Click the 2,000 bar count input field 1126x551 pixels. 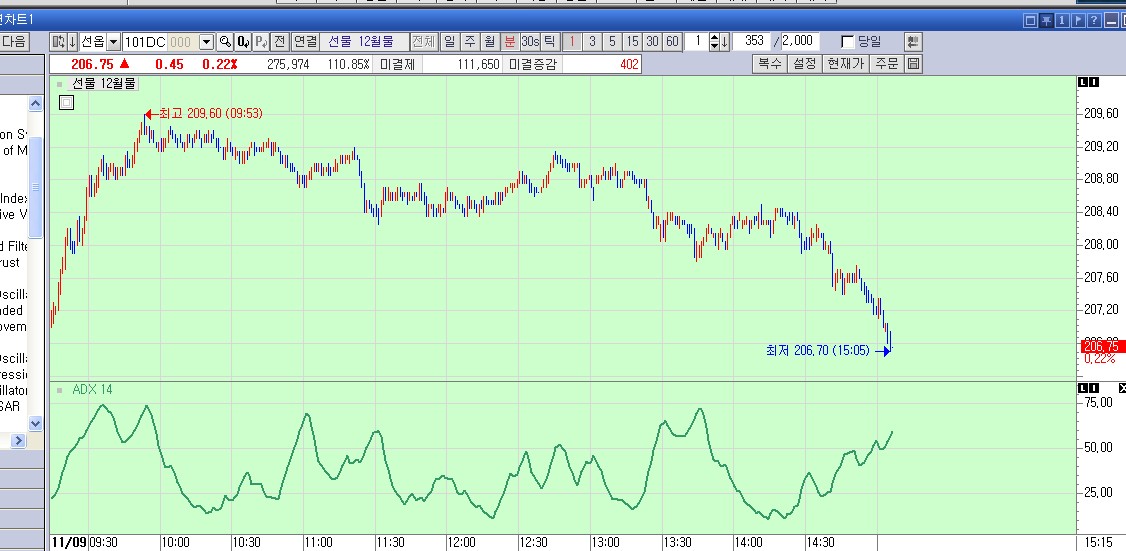click(797, 41)
